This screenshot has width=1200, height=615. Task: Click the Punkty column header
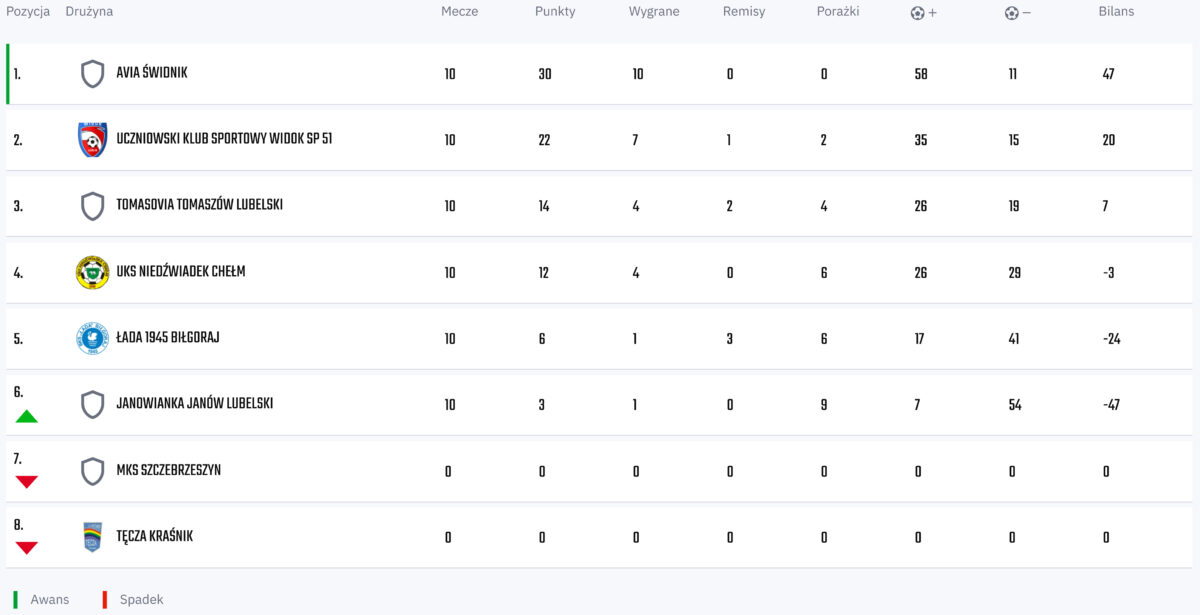[x=555, y=12]
